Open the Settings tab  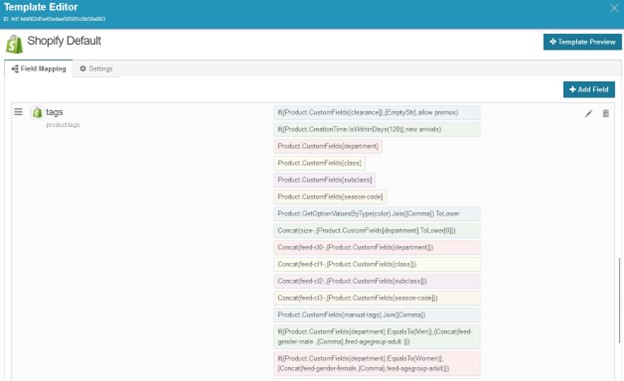click(x=96, y=69)
